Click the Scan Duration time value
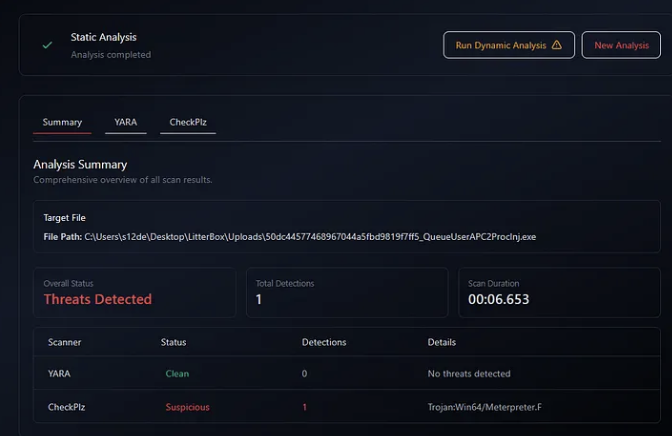The image size is (672, 436). coord(499,299)
